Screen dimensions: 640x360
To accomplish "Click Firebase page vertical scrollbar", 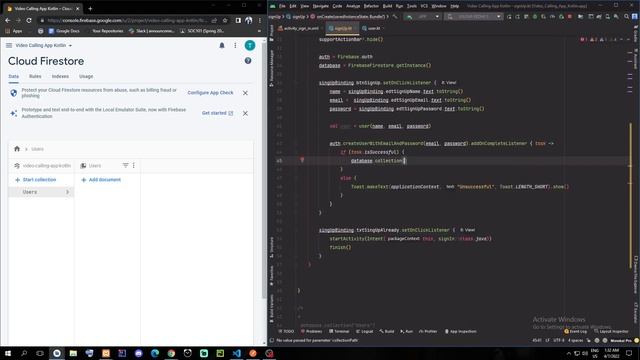I will click(x=264, y=171).
